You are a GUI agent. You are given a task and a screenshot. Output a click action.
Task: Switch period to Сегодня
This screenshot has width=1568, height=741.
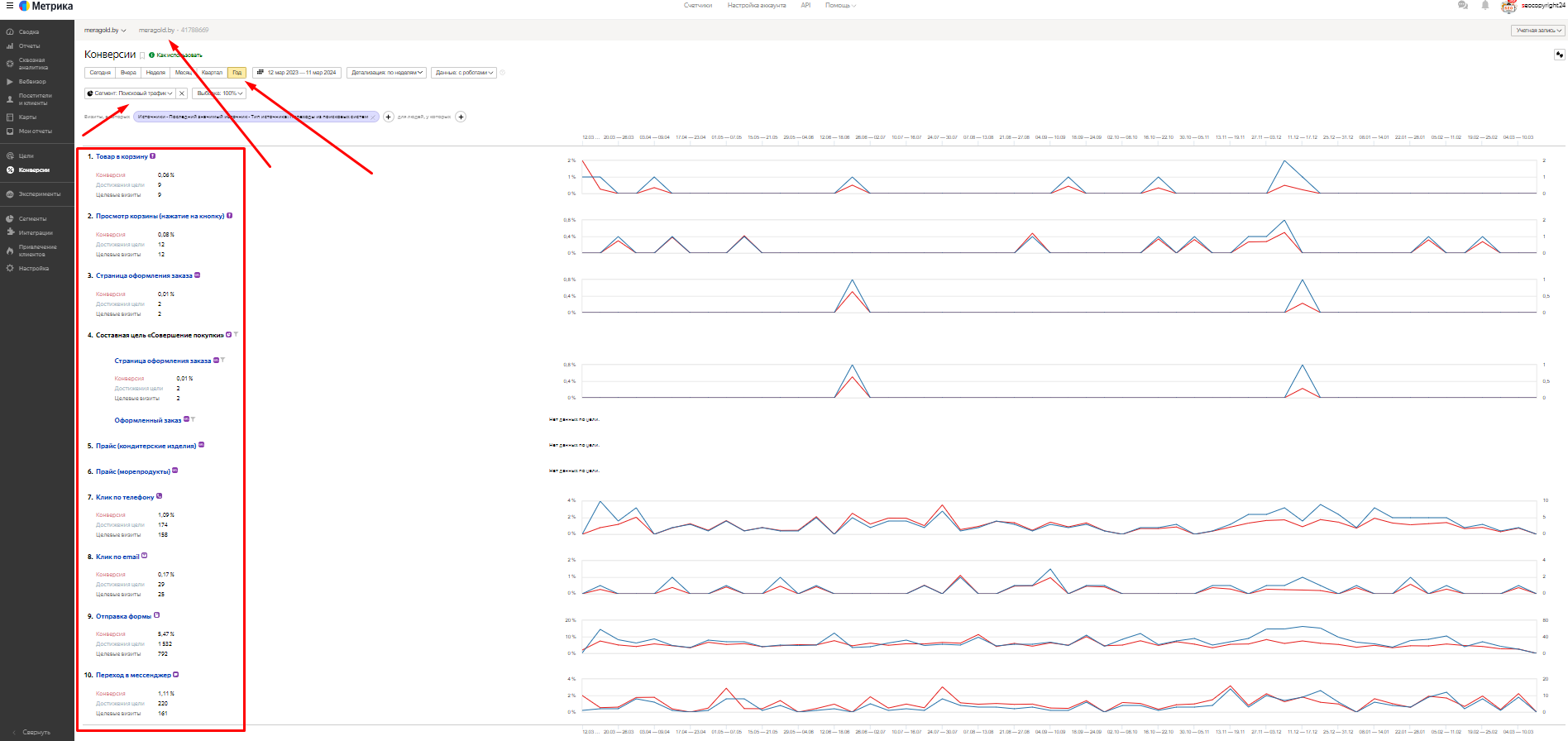tap(100, 72)
